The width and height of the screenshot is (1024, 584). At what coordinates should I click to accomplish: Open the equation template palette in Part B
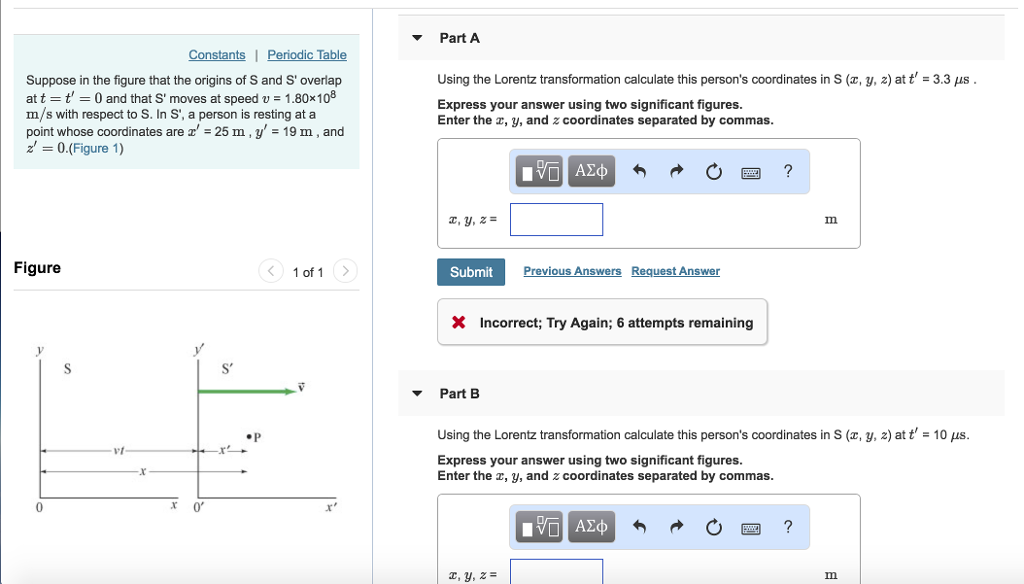(x=537, y=527)
